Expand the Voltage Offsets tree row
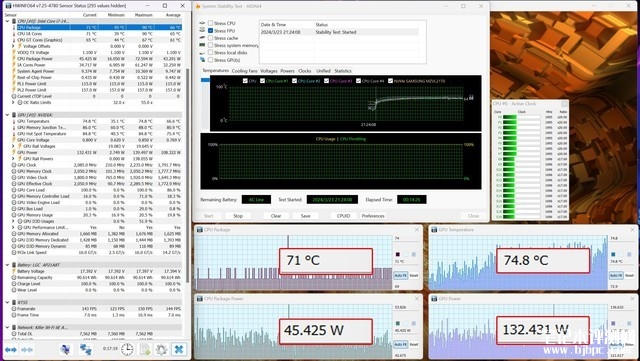 click(13, 46)
